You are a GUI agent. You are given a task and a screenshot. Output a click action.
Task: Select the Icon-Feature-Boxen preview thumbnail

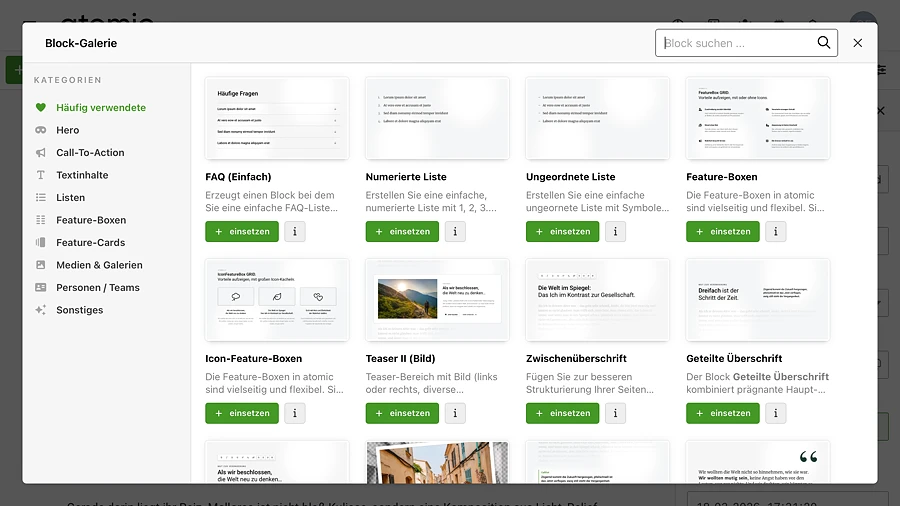point(277,299)
